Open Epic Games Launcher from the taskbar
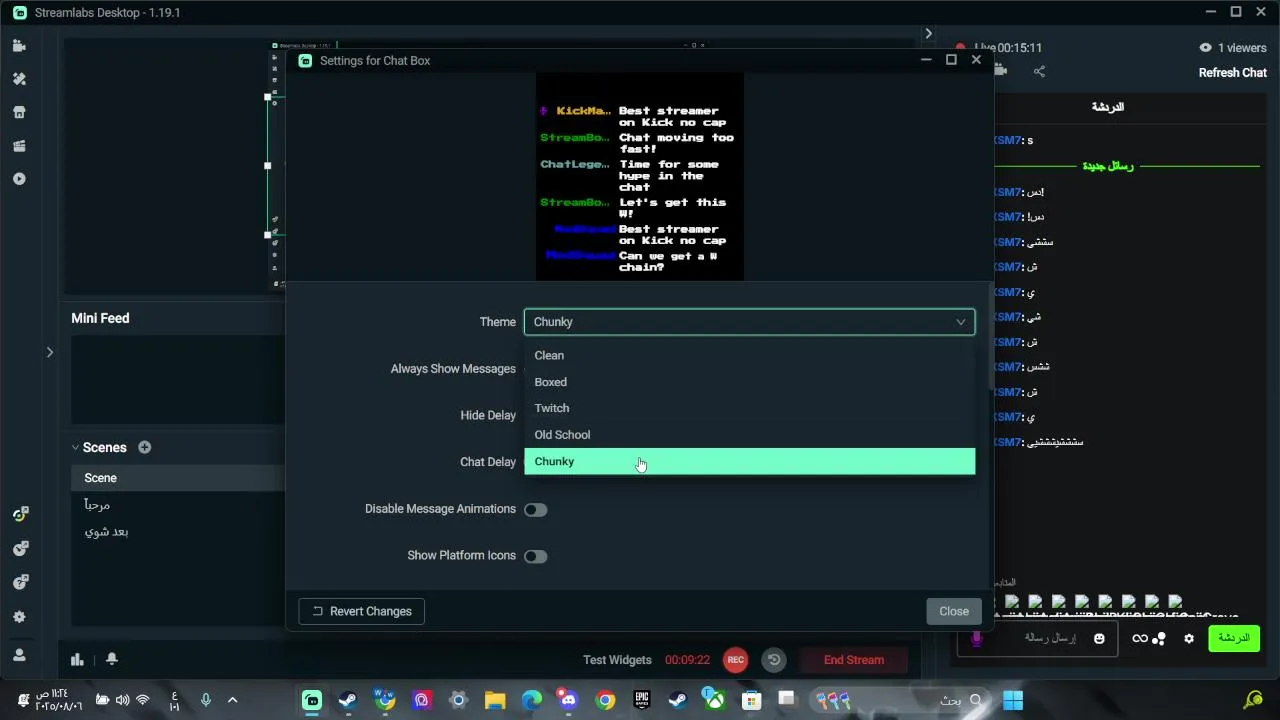The image size is (1280, 720). coord(641,700)
